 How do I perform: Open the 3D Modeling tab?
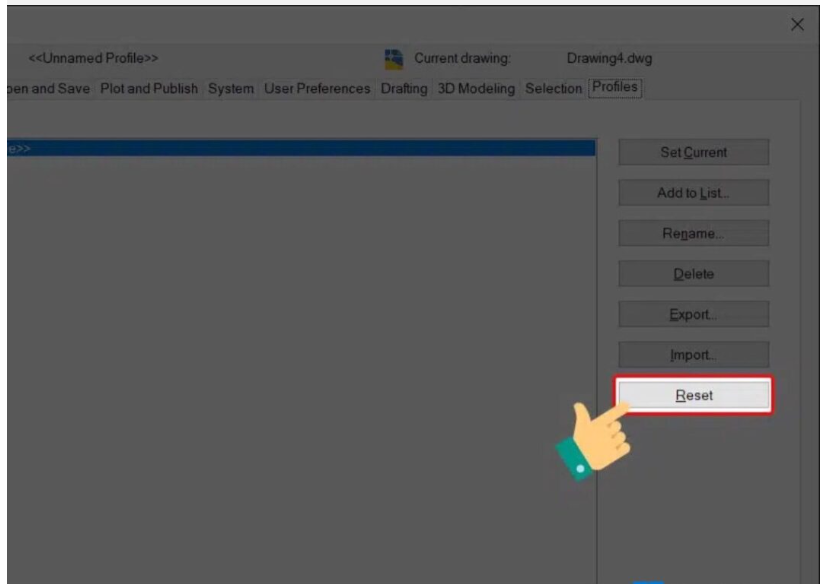click(x=475, y=89)
